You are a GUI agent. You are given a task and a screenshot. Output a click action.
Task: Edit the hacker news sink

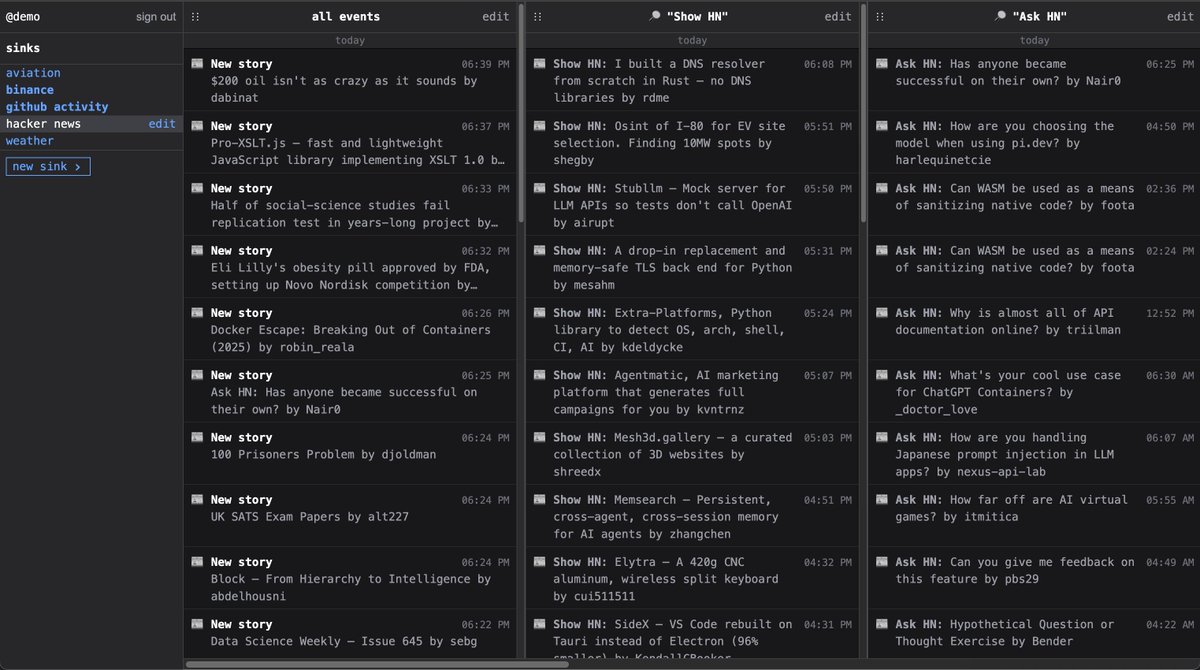point(162,124)
